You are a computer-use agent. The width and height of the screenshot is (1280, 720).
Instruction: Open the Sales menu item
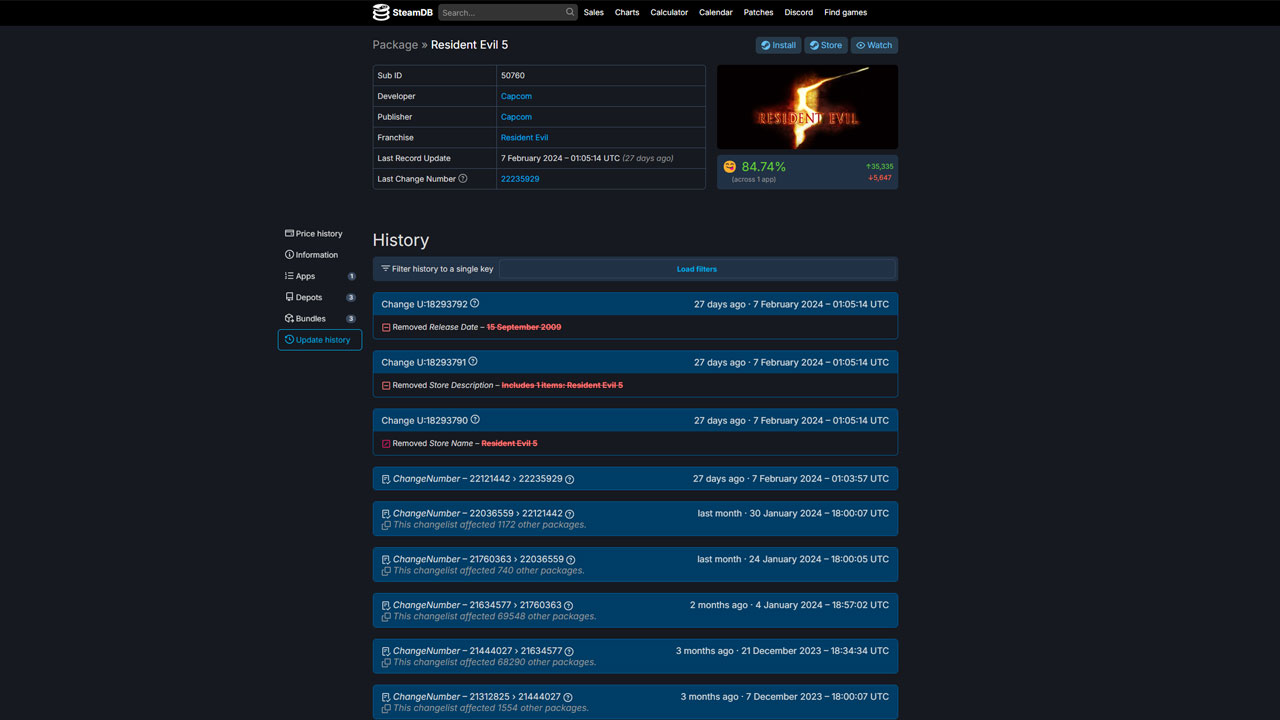pos(594,12)
